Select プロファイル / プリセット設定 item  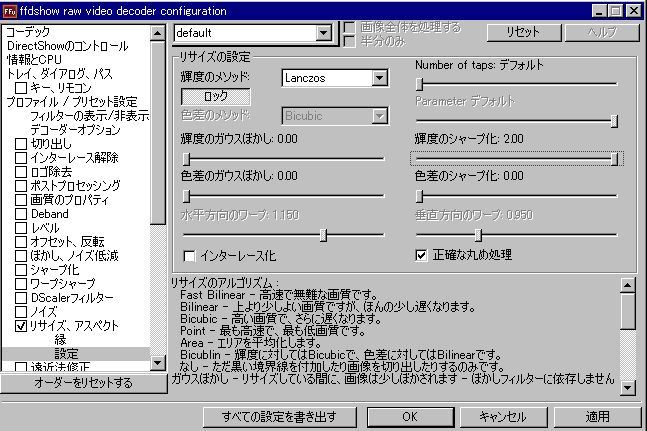(72, 102)
